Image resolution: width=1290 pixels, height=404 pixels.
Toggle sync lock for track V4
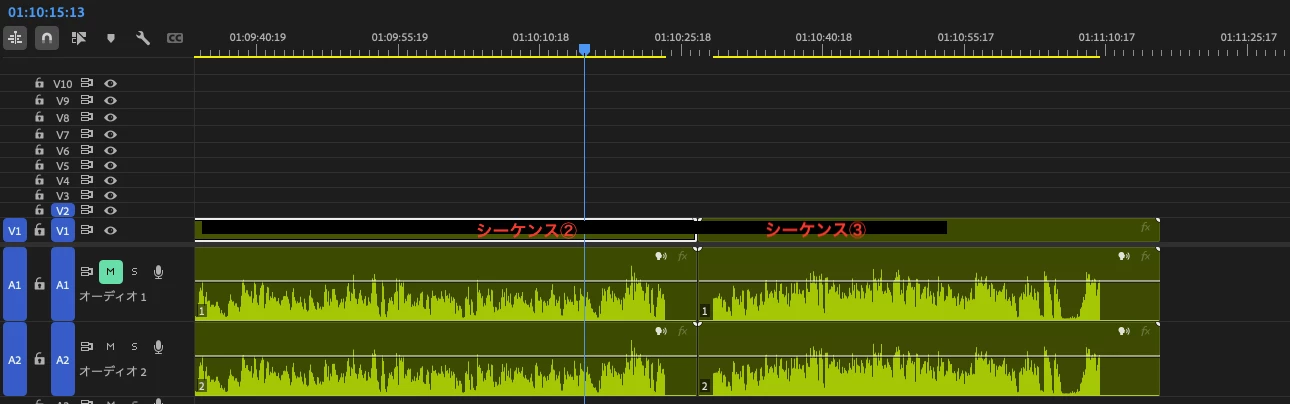(87, 181)
